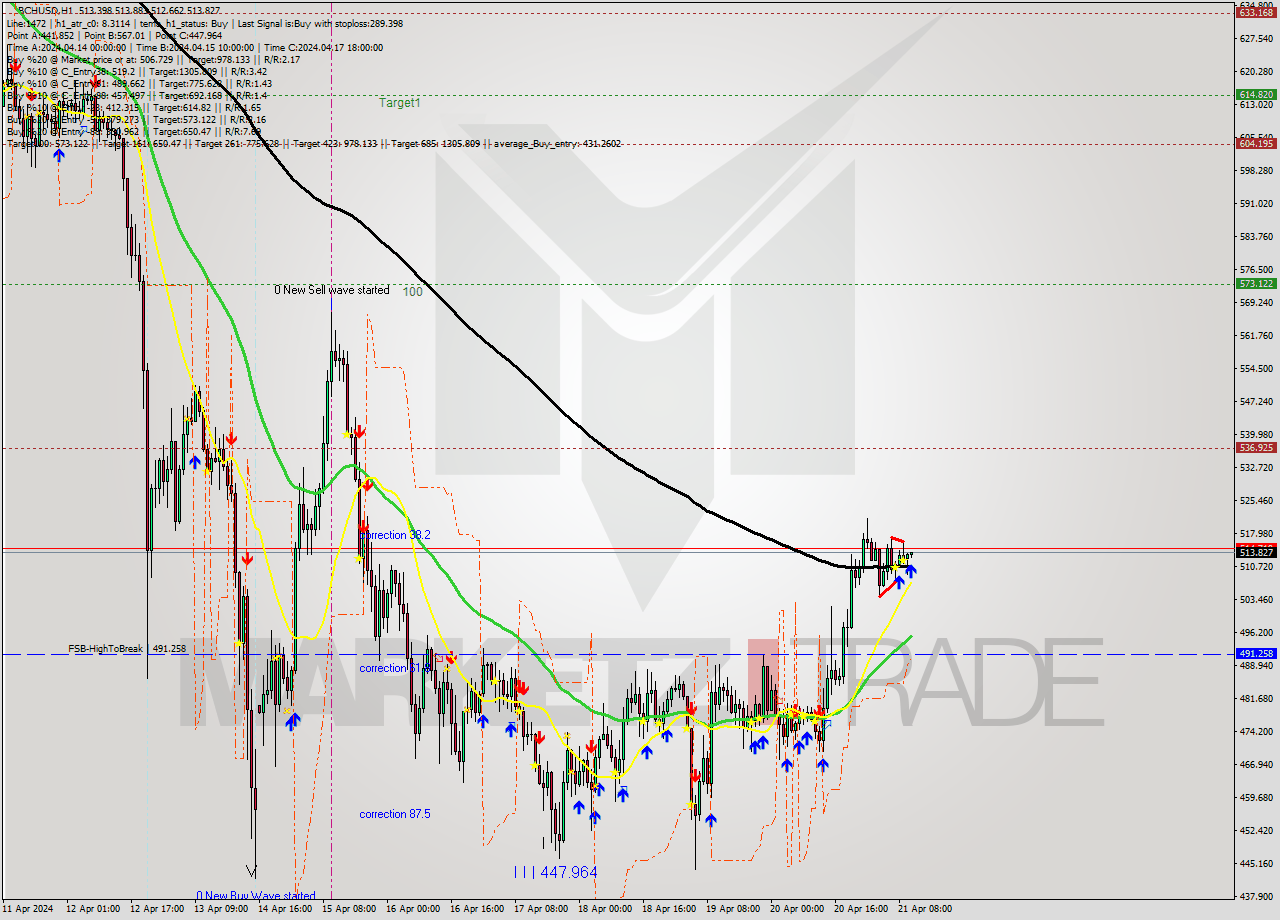Click the '21 Apr 08:00' time label

(x=924, y=909)
